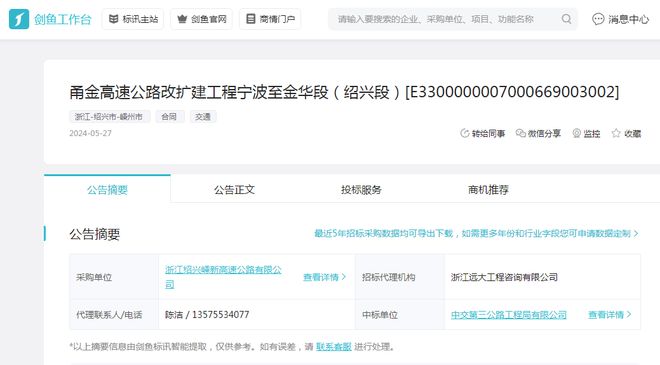The image size is (660, 365).
Task: Select the 浙江-绍兴市-嵊州市 tag
Action: click(109, 117)
